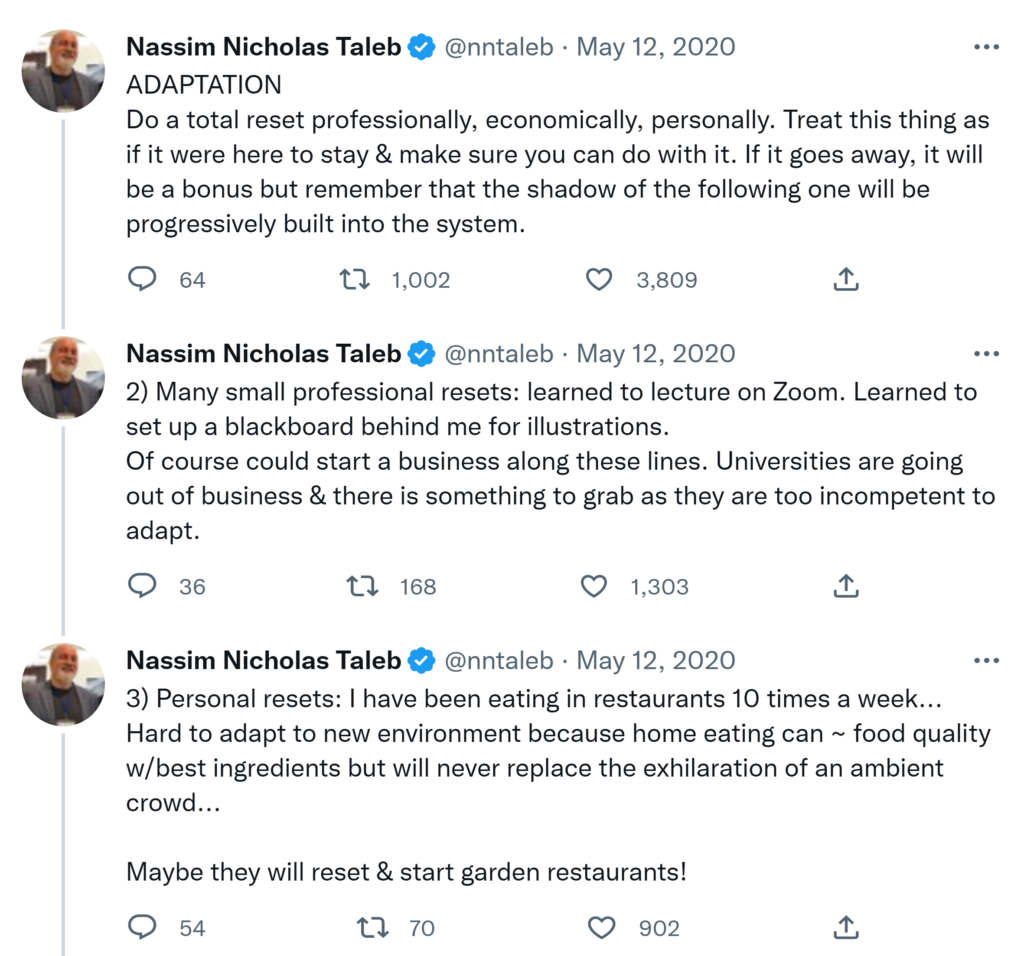Screen dimensions: 1024x956
Task: Reply to the Zoom lecture tweet
Action: [142, 585]
